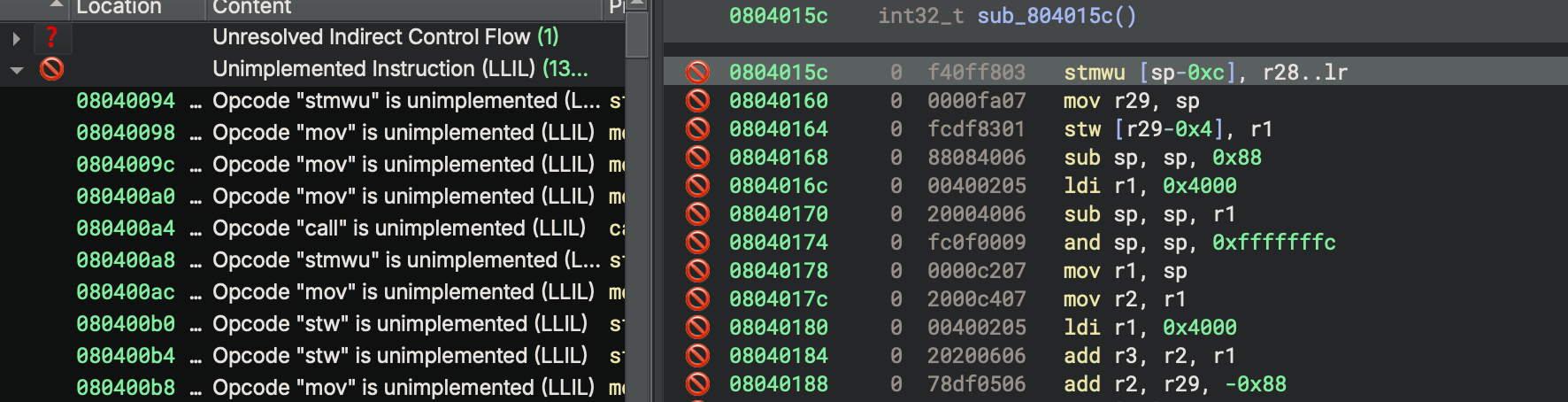
Task: Click the stmwu mnemonic at 0804015c
Action: pyautogui.click(x=1095, y=73)
